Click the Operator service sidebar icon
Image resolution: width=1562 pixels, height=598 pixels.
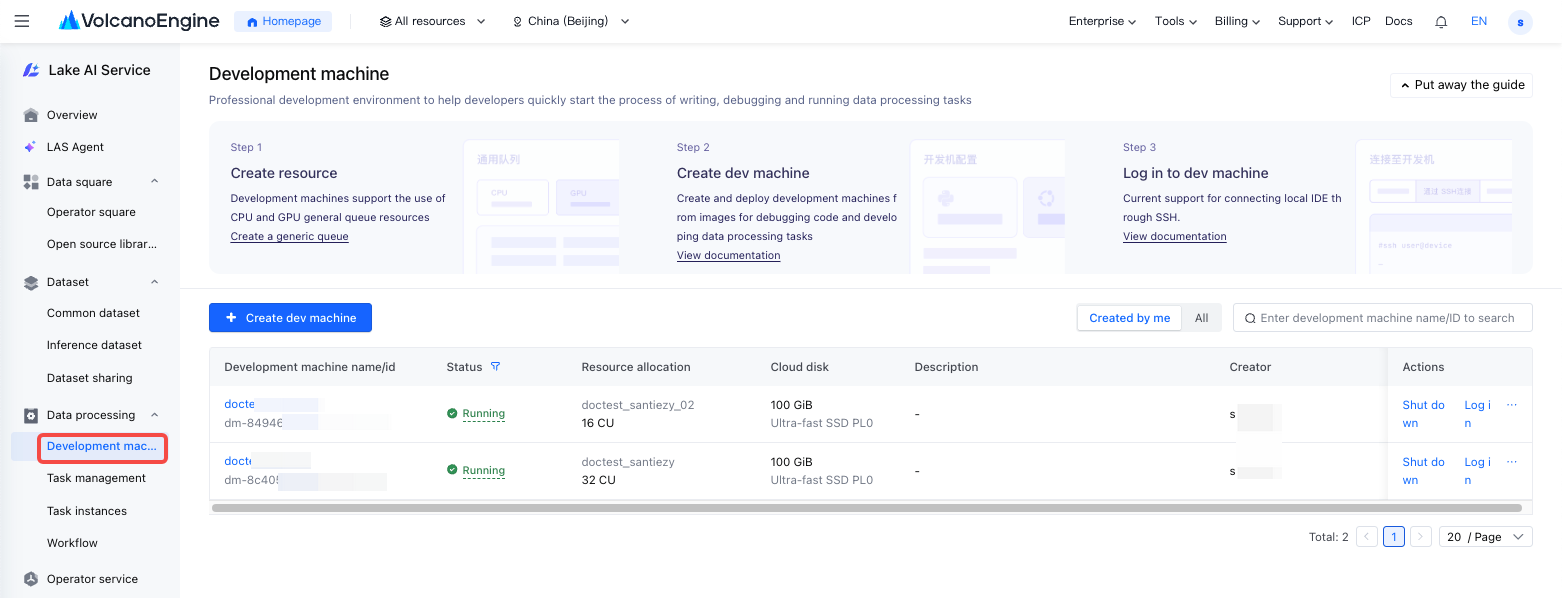point(31,579)
